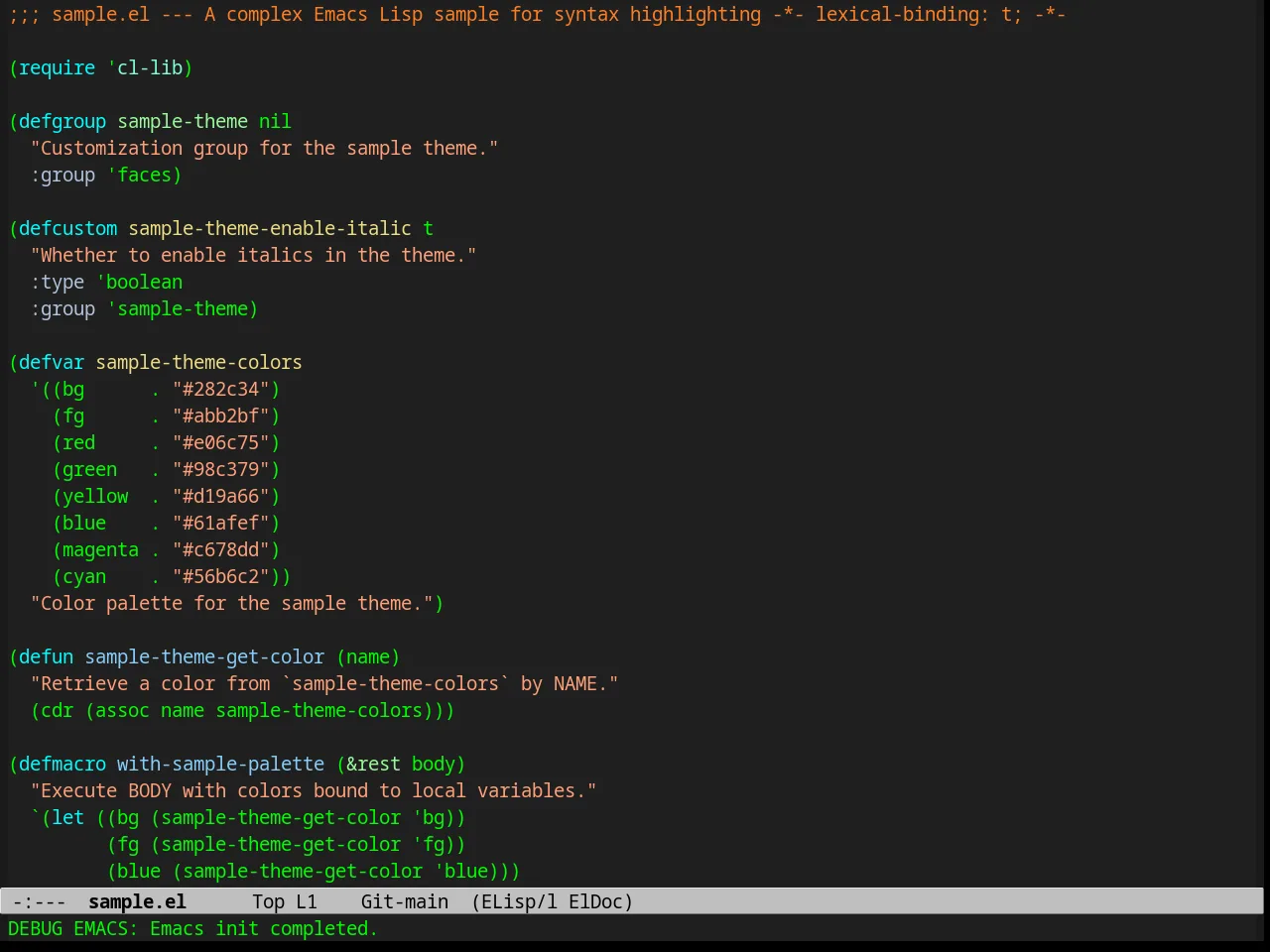Image resolution: width=1270 pixels, height=952 pixels.
Task: Click the color string "#d19a66"
Action: [x=221, y=496]
